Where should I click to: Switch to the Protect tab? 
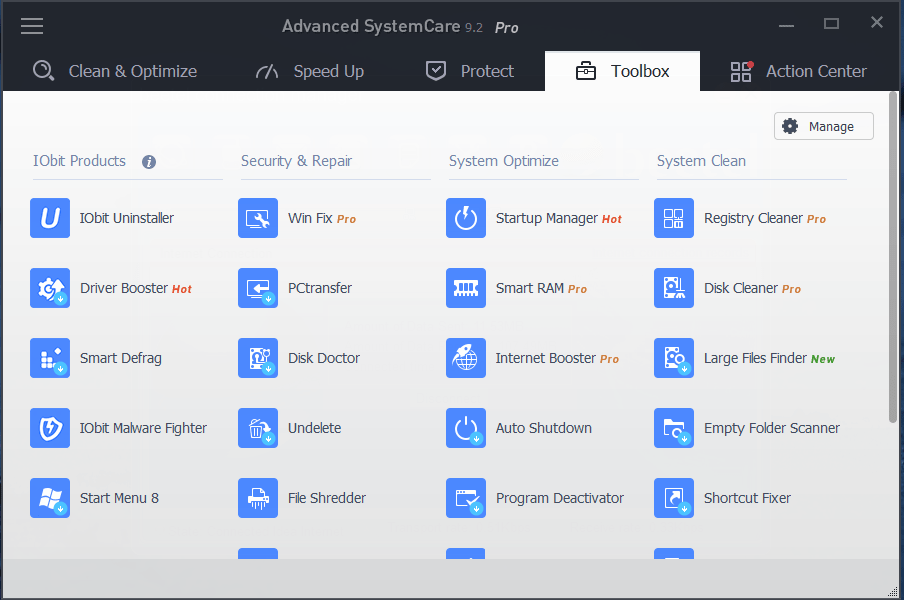tap(468, 71)
